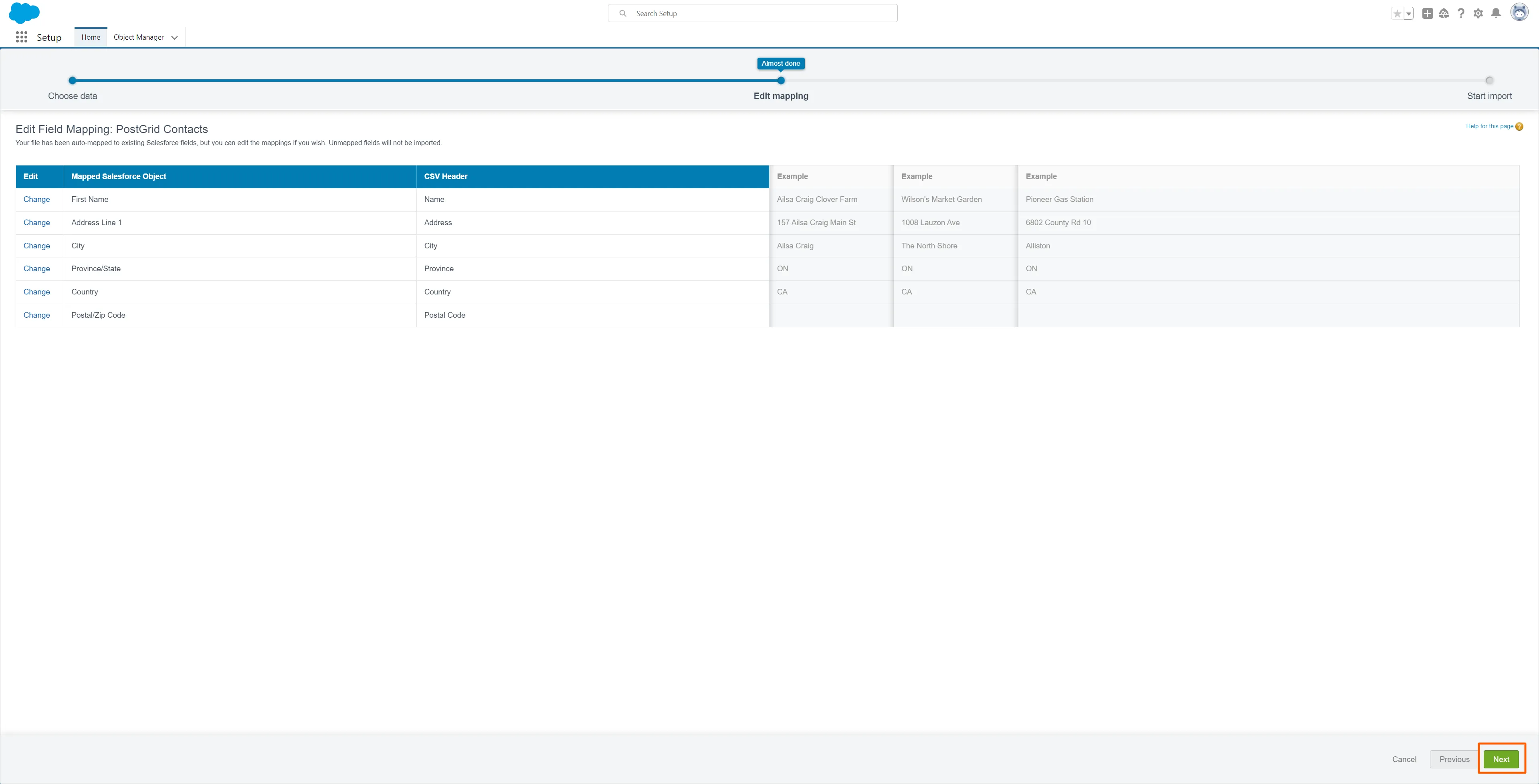Click the Choose data step marker
This screenshot has height=784, width=1539.
[72, 81]
